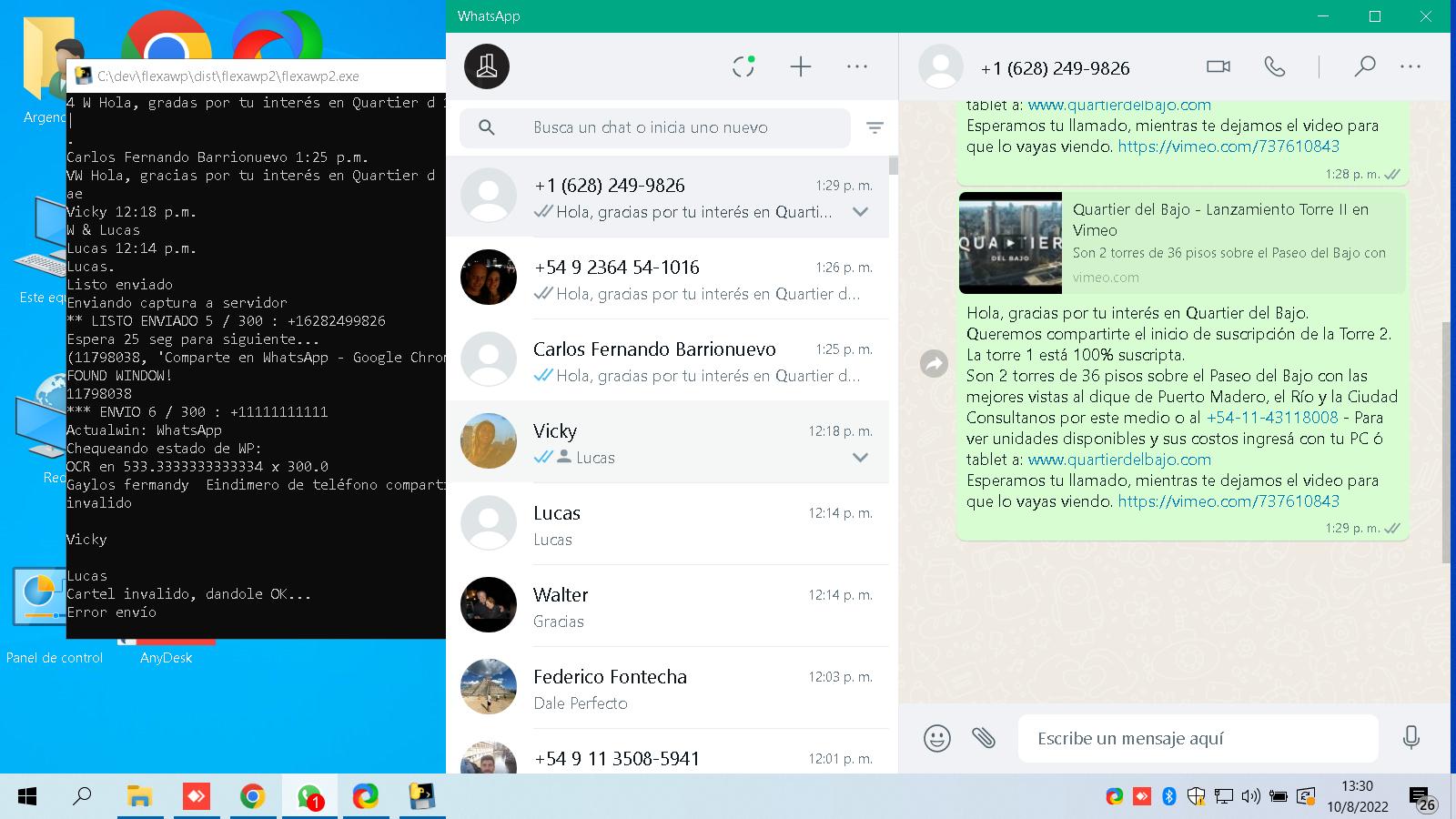Open conversation options menu dots
1456x819 pixels.
(x=1410, y=66)
